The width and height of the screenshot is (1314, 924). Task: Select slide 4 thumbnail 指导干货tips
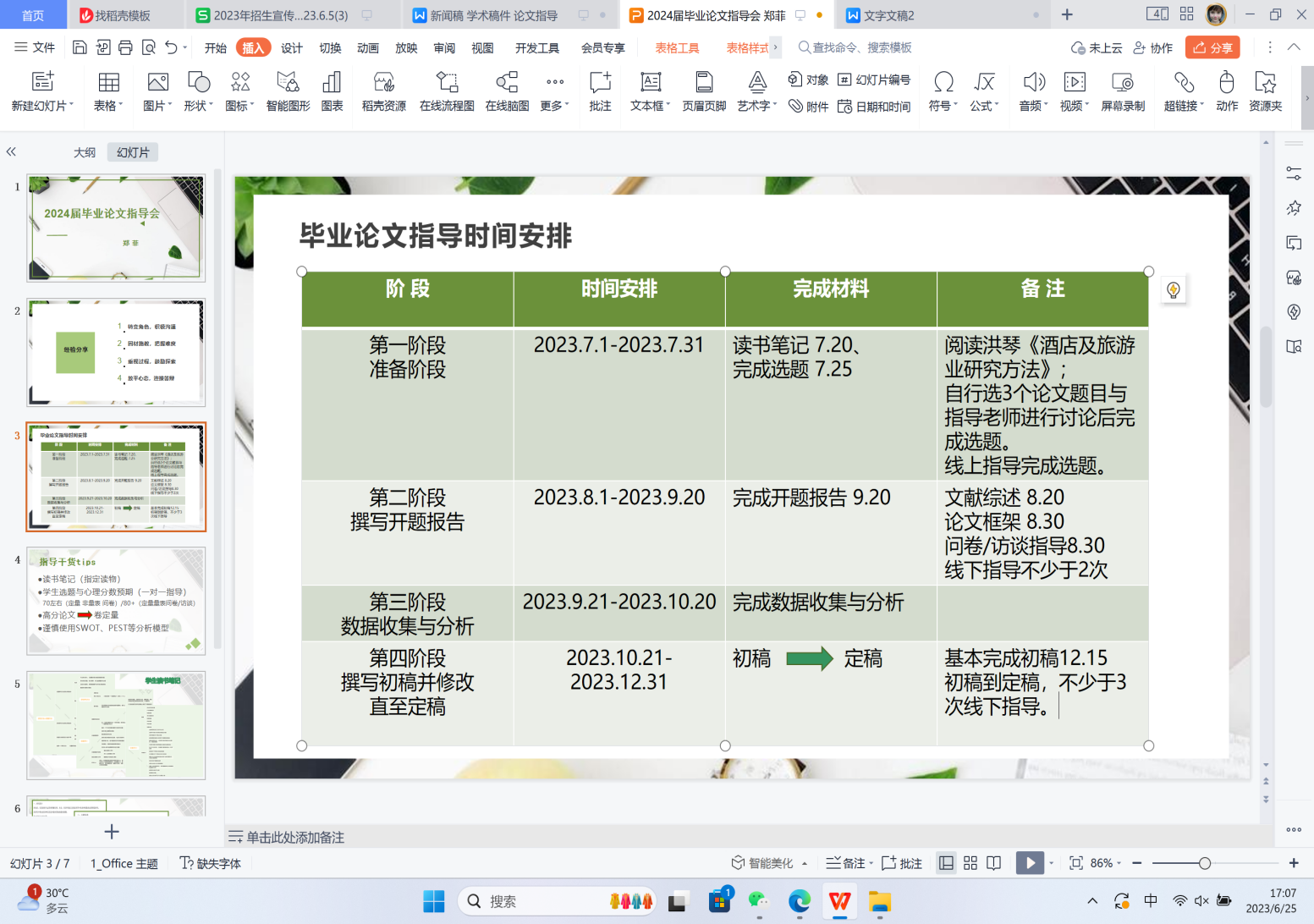coord(116,601)
